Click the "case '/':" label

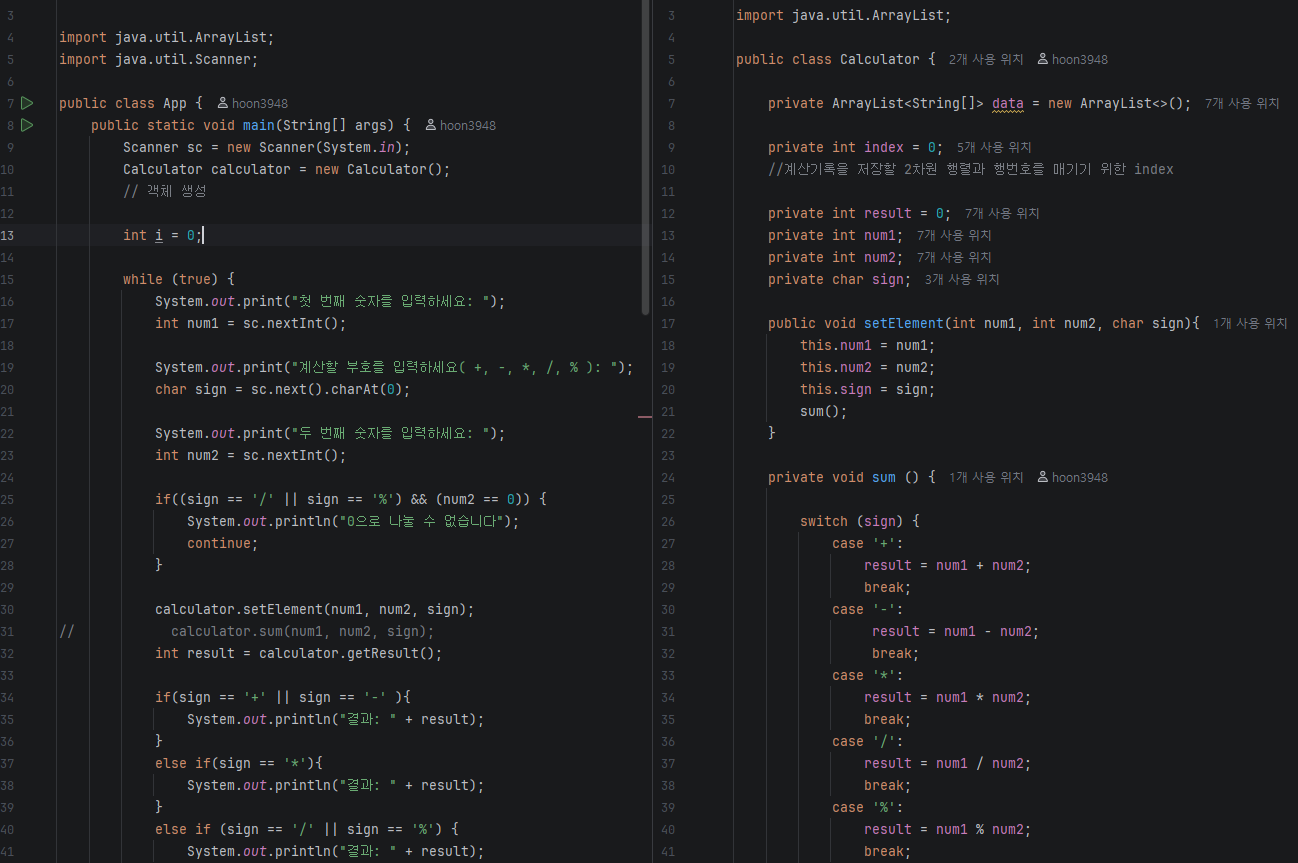click(868, 741)
